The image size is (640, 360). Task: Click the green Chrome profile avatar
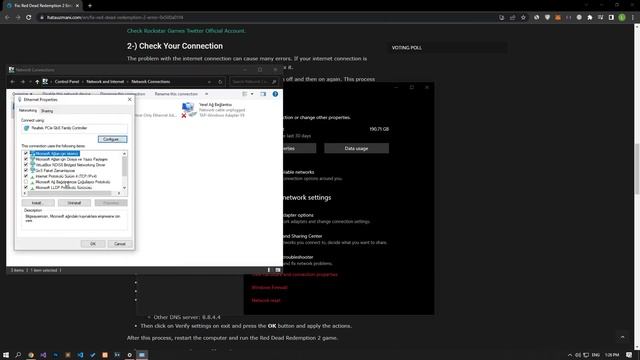[x=622, y=18]
